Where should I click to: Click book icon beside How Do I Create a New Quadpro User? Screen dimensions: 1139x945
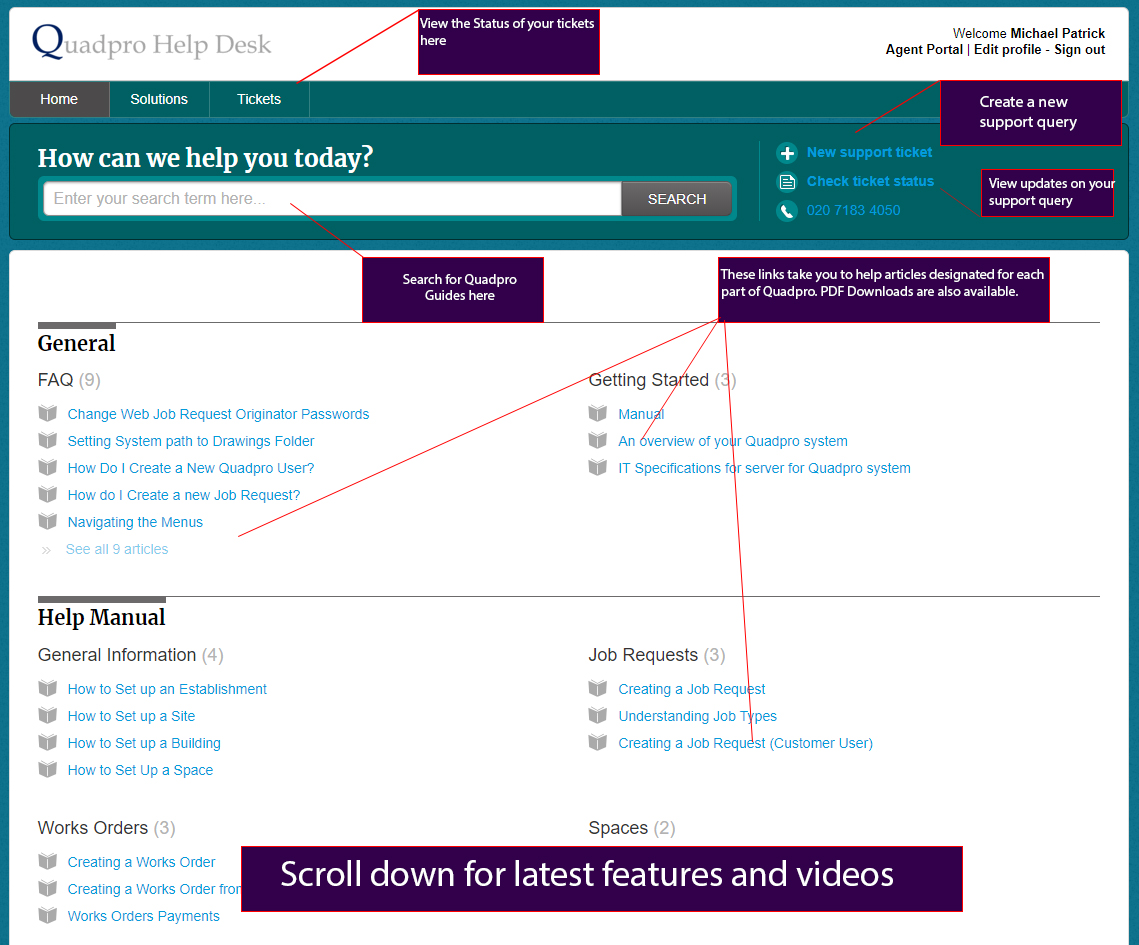(48, 467)
